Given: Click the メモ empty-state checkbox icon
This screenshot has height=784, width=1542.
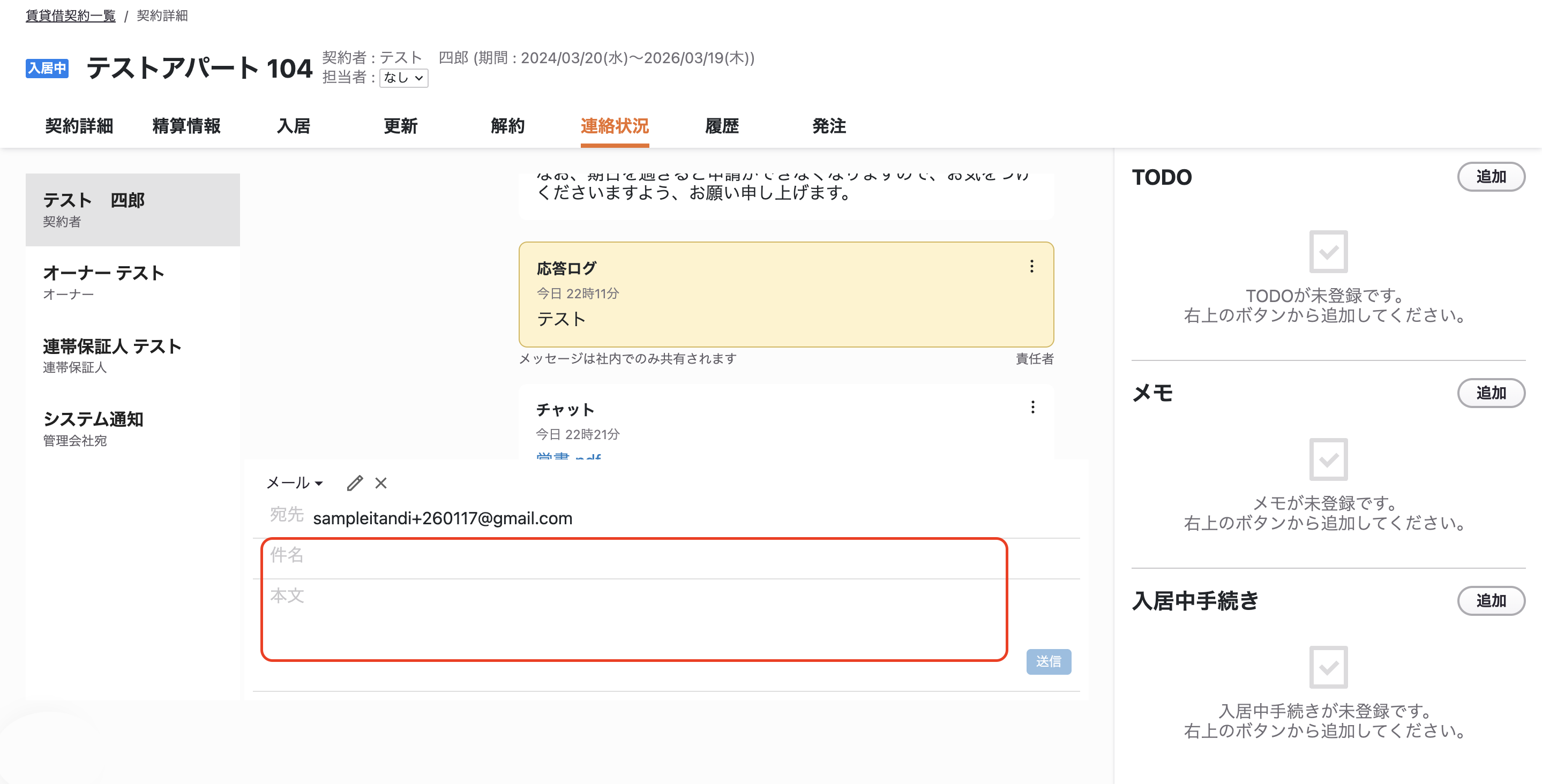Looking at the screenshot, I should (1328, 459).
